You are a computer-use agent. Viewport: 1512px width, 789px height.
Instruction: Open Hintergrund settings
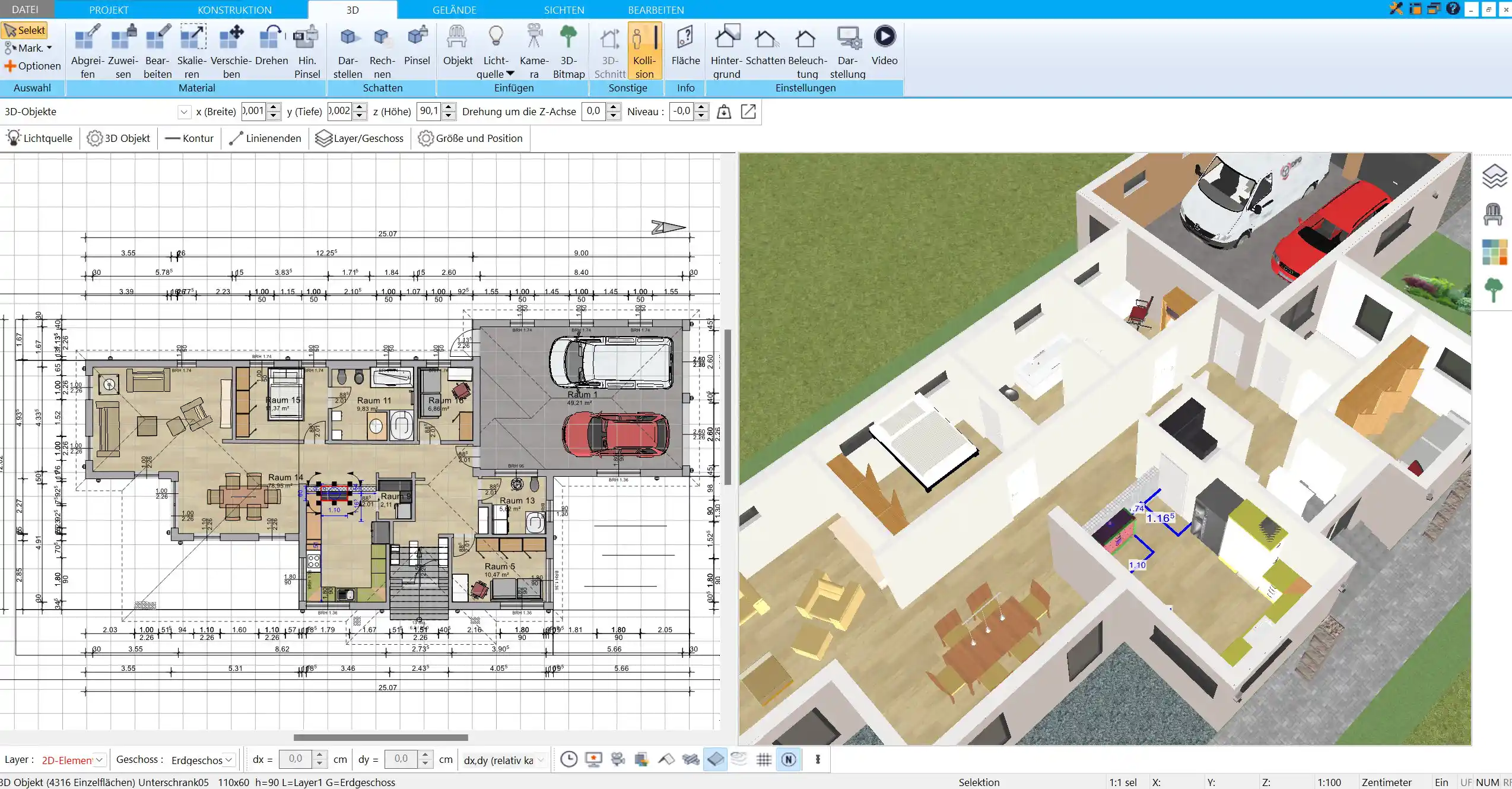[x=726, y=51]
